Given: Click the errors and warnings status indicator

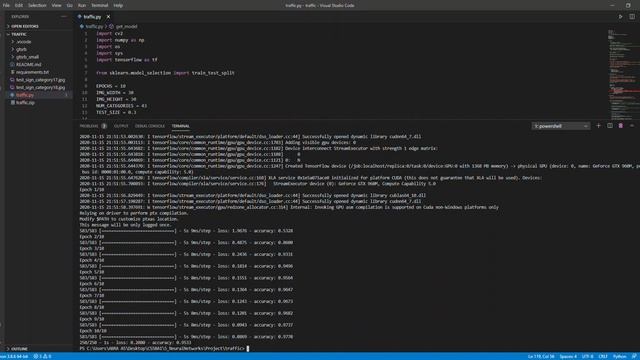Looking at the screenshot, I should coord(42,356).
